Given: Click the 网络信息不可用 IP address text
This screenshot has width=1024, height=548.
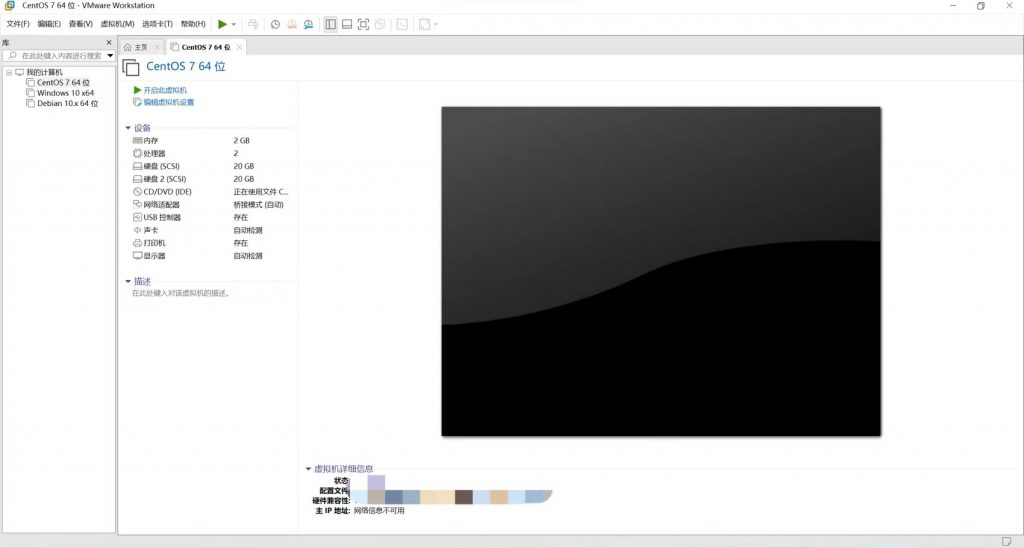Looking at the screenshot, I should pos(379,511).
